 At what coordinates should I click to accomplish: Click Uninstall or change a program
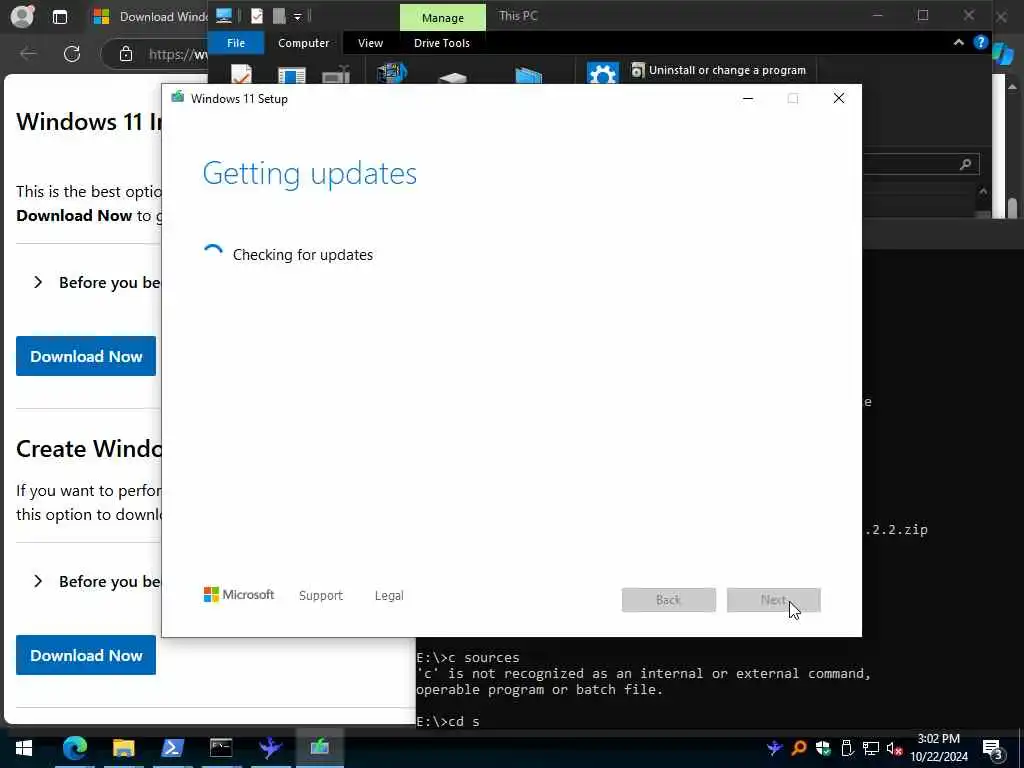coord(719,70)
